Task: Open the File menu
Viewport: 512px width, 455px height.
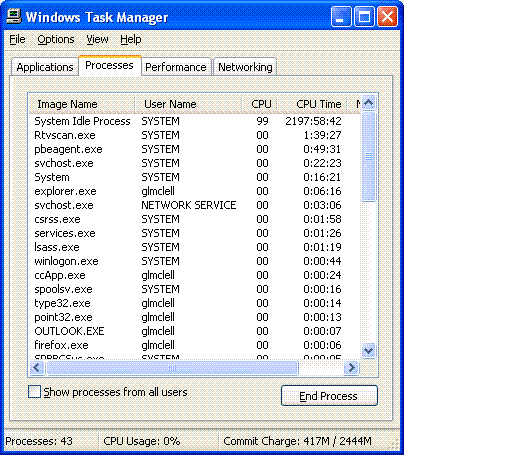Action: point(17,39)
